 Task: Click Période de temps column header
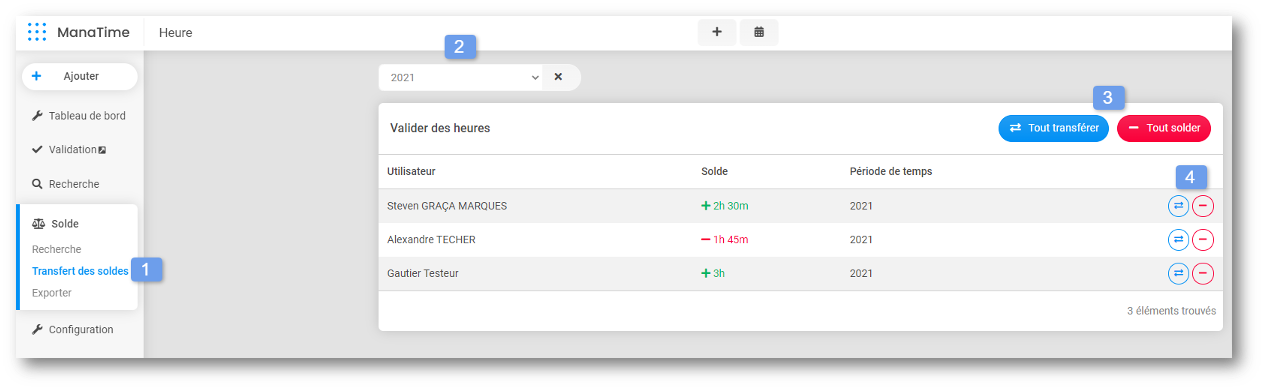(x=891, y=172)
